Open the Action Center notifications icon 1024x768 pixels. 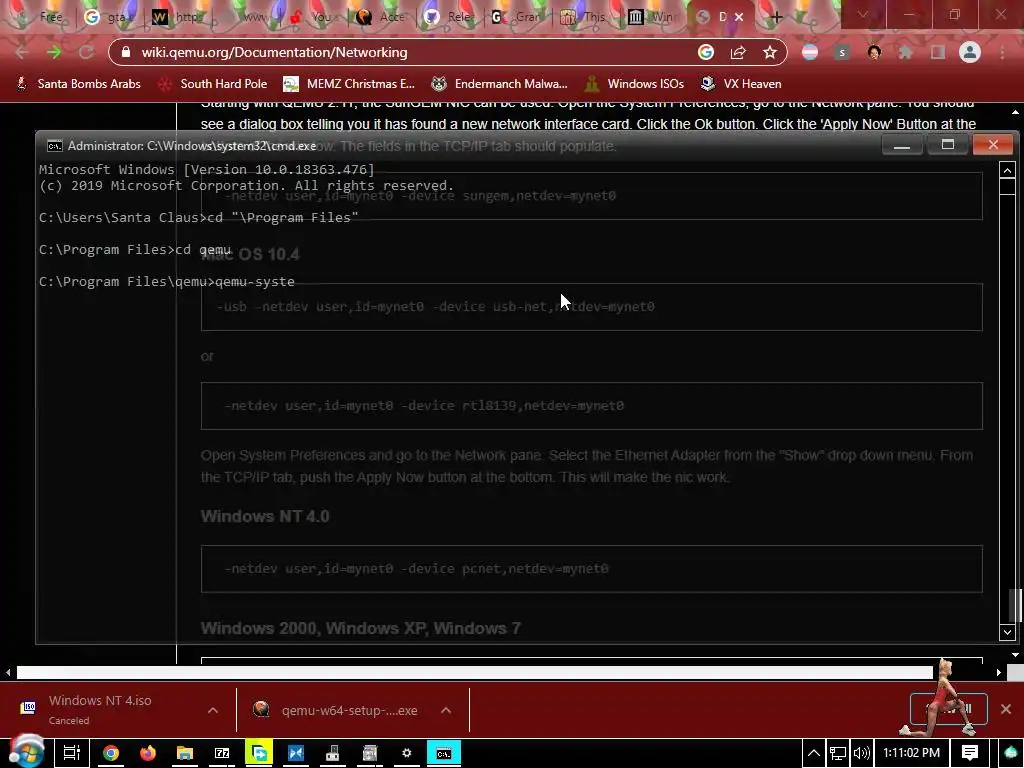(970, 753)
